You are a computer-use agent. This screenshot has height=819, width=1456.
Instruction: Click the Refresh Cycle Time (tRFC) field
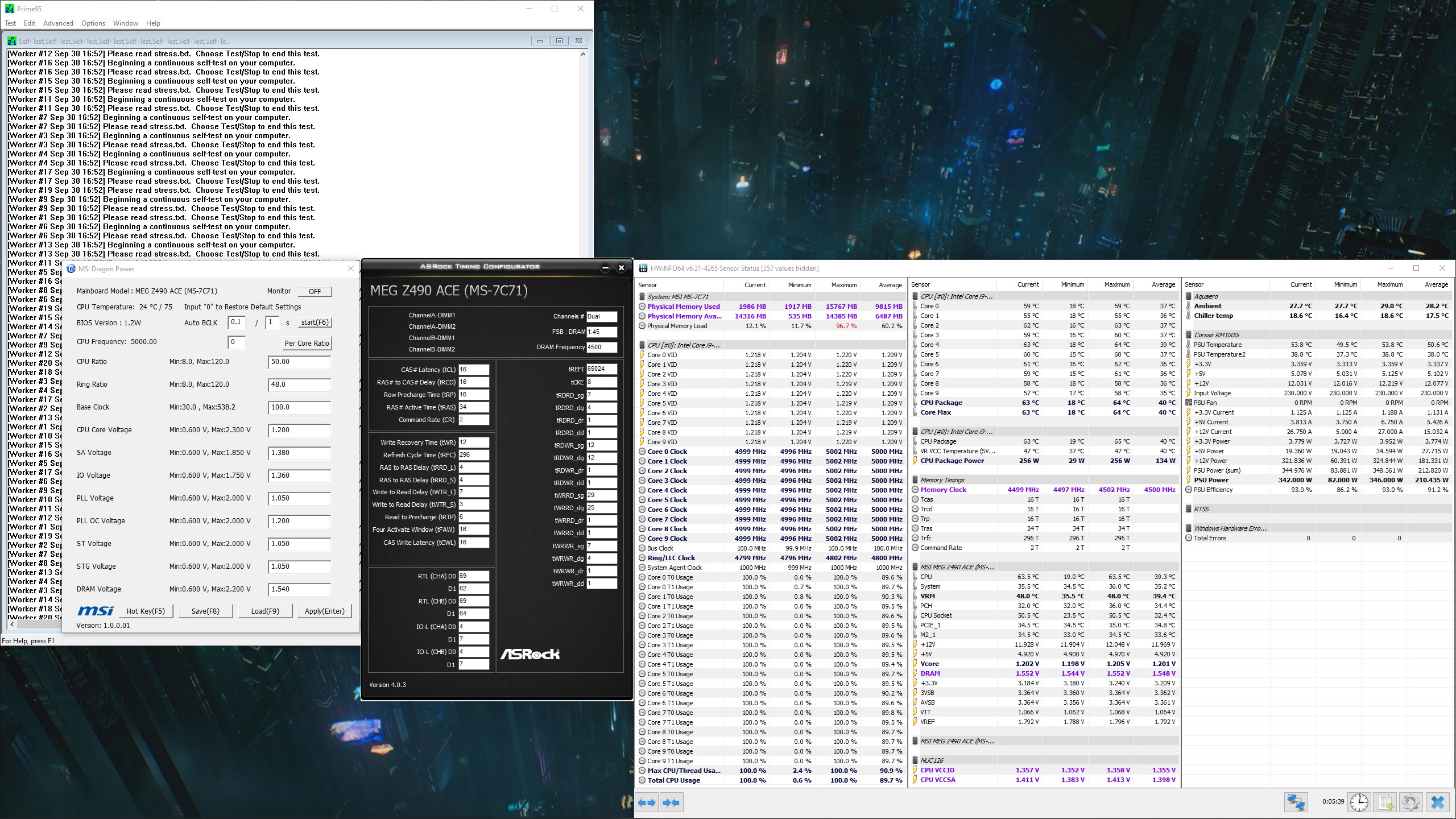[474, 455]
